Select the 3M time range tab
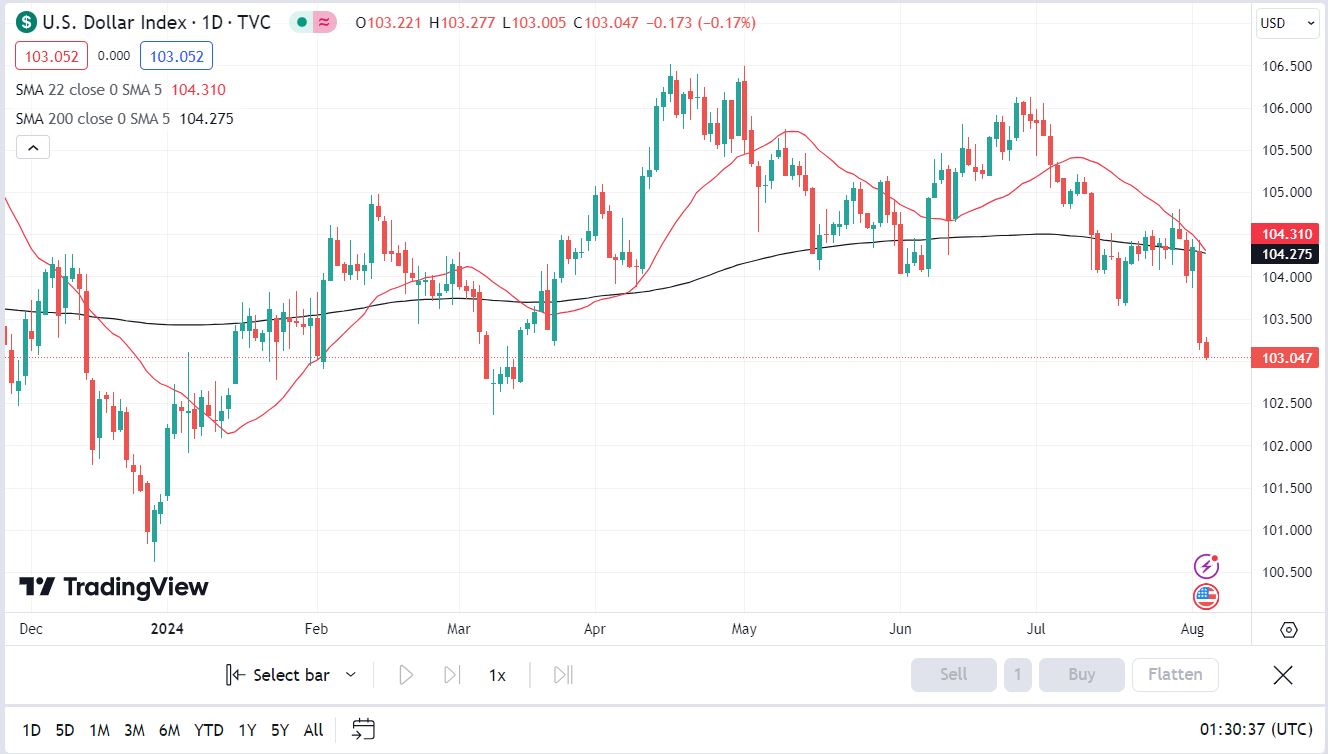1328x754 pixels. coord(134,730)
